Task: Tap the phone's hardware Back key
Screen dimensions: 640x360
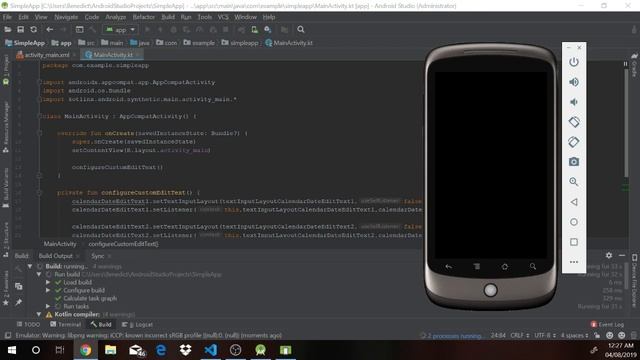Action: pos(449,267)
